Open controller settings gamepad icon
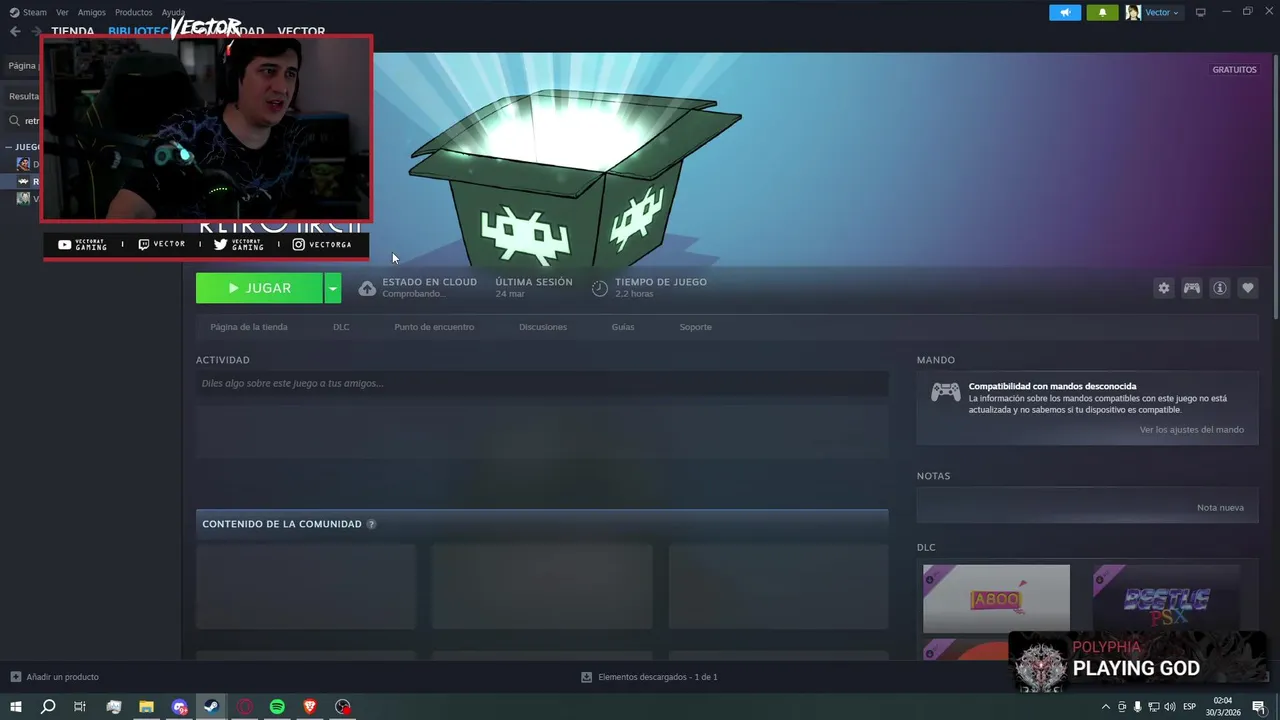The height and width of the screenshot is (720, 1280). coord(1192,288)
